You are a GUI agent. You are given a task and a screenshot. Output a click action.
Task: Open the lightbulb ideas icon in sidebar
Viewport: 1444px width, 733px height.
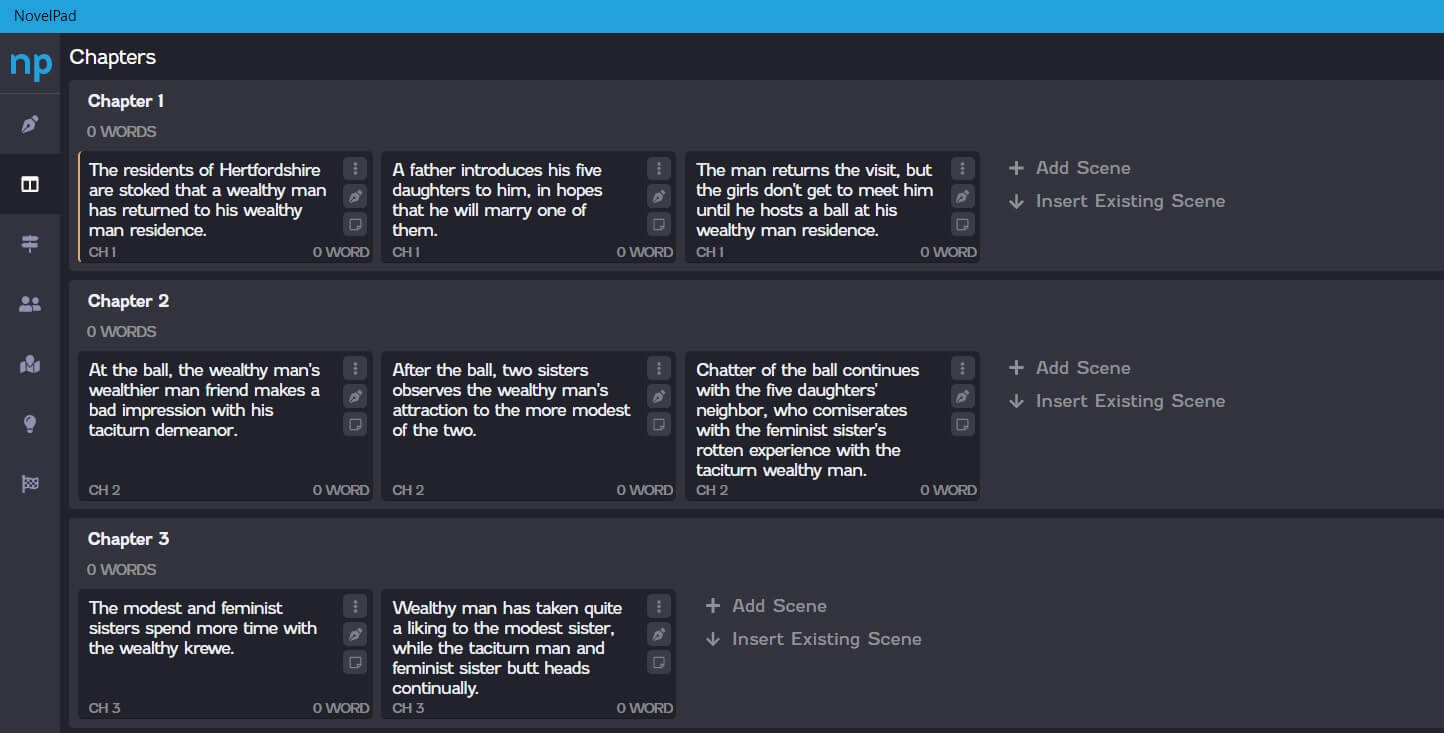point(30,424)
